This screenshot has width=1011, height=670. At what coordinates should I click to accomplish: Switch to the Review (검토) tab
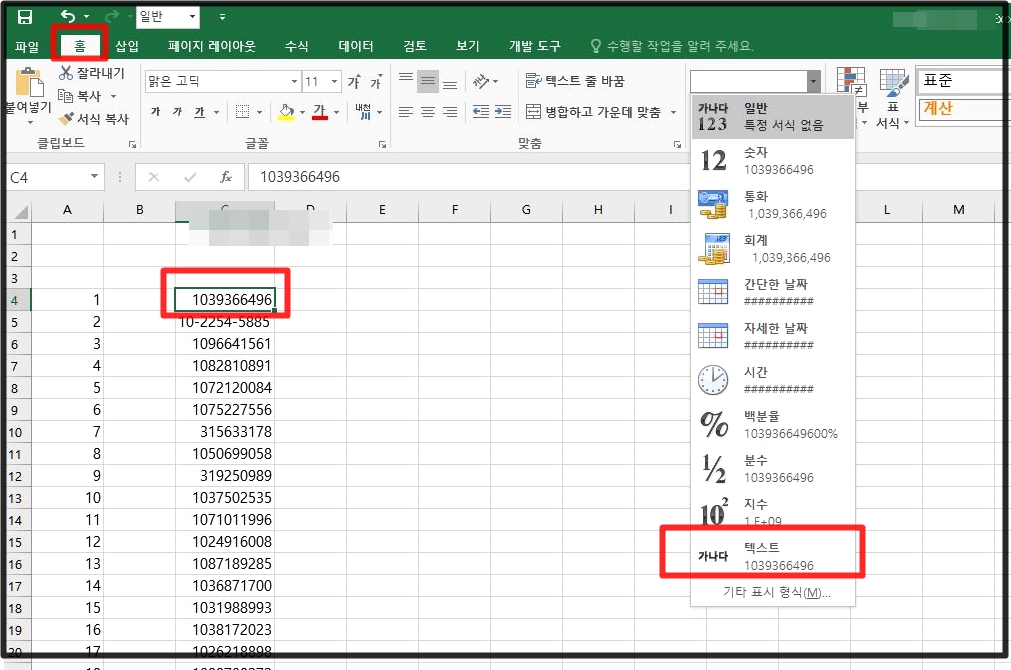(415, 46)
